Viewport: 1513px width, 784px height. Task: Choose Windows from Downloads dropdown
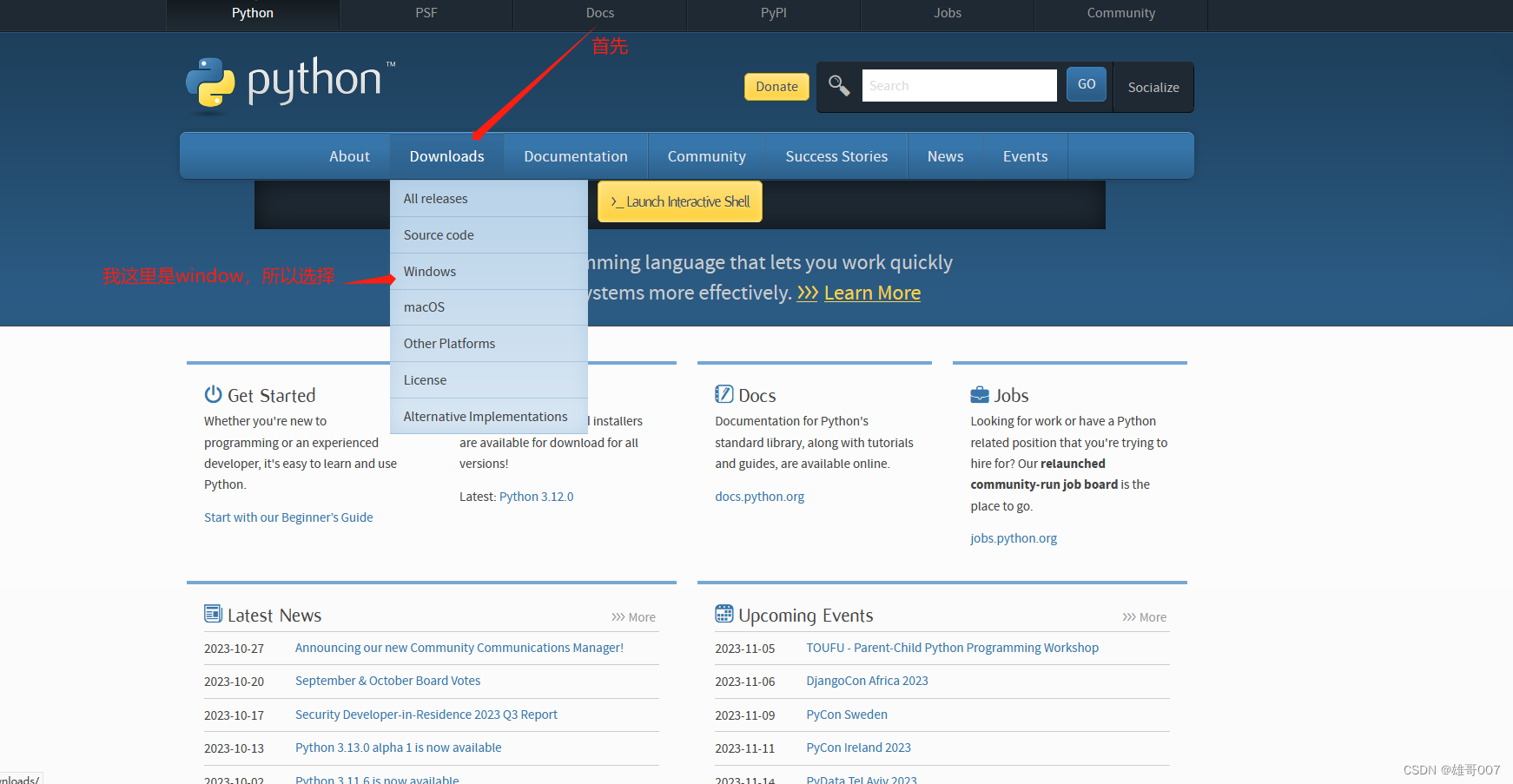point(489,272)
